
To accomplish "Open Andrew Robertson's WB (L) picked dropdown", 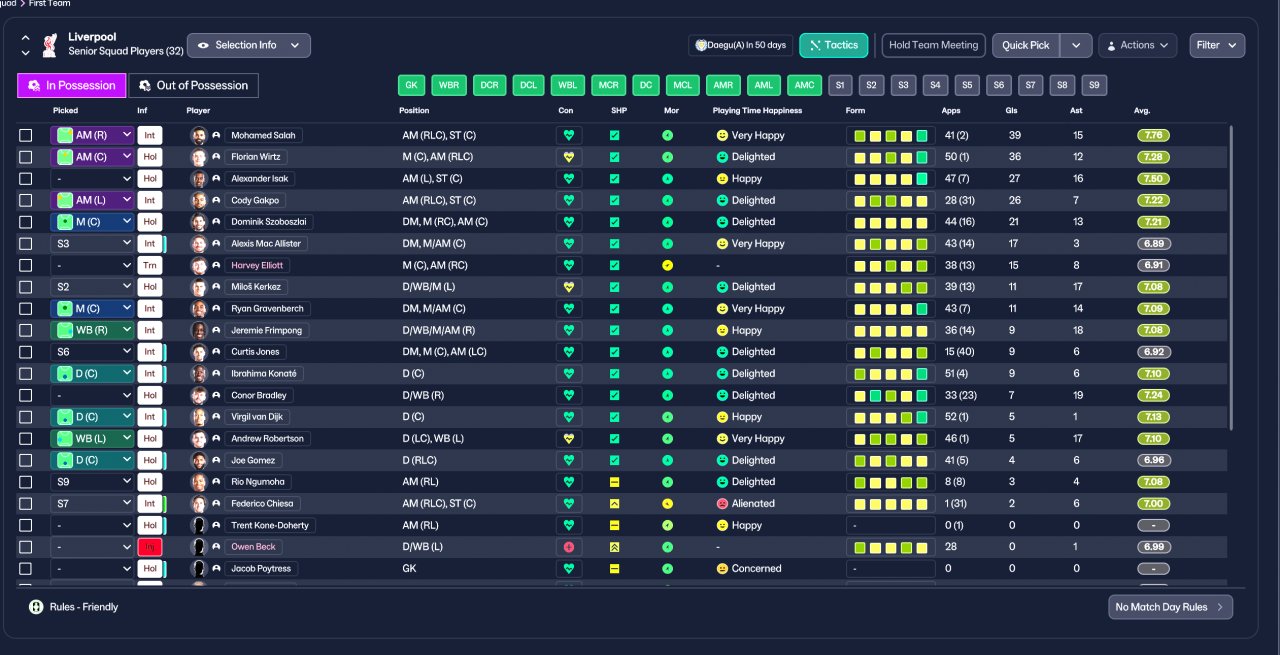I will pos(92,439).
